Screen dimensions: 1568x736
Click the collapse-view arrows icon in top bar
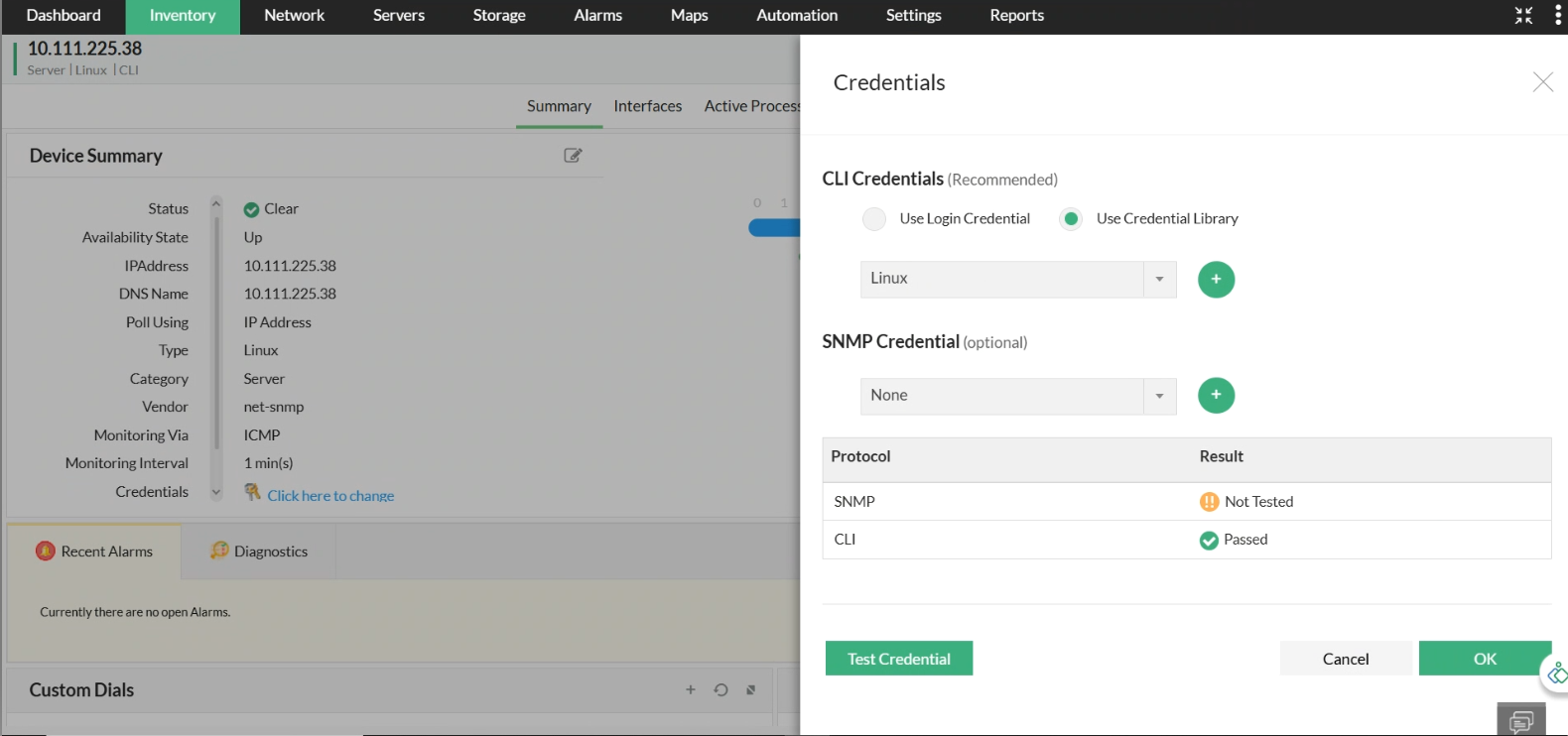pyautogui.click(x=1523, y=15)
